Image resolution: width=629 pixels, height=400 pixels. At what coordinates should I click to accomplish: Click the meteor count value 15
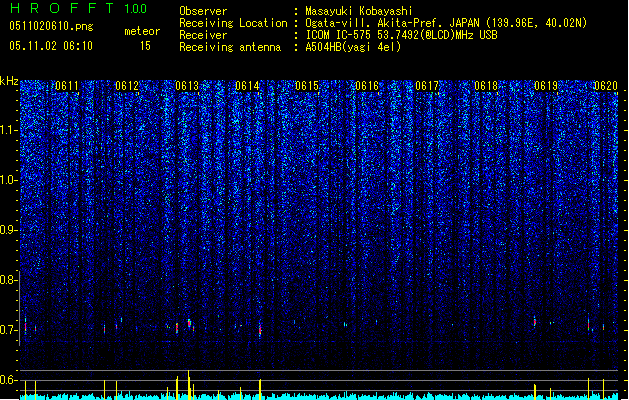pos(145,46)
